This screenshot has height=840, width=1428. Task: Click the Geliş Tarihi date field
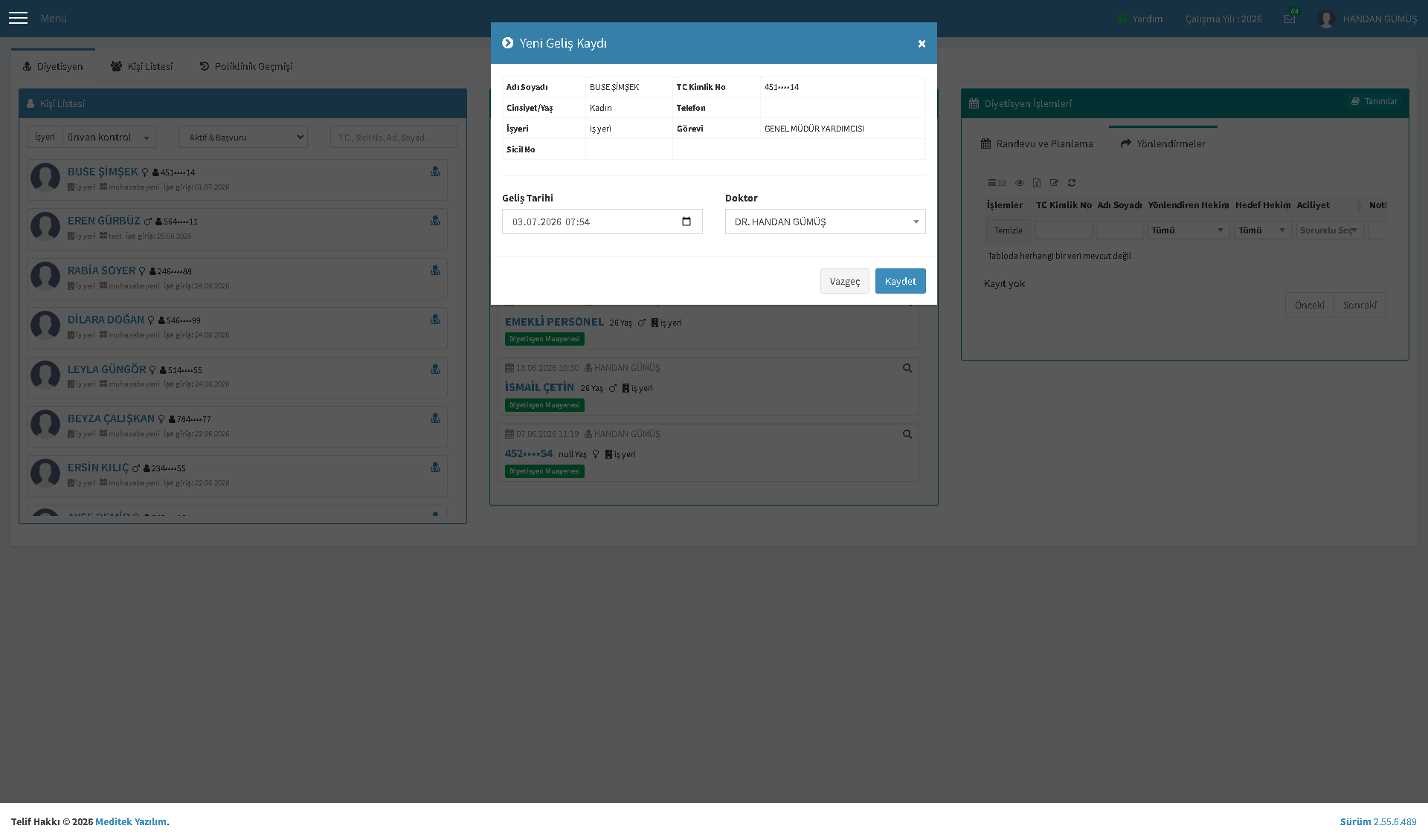click(x=602, y=222)
